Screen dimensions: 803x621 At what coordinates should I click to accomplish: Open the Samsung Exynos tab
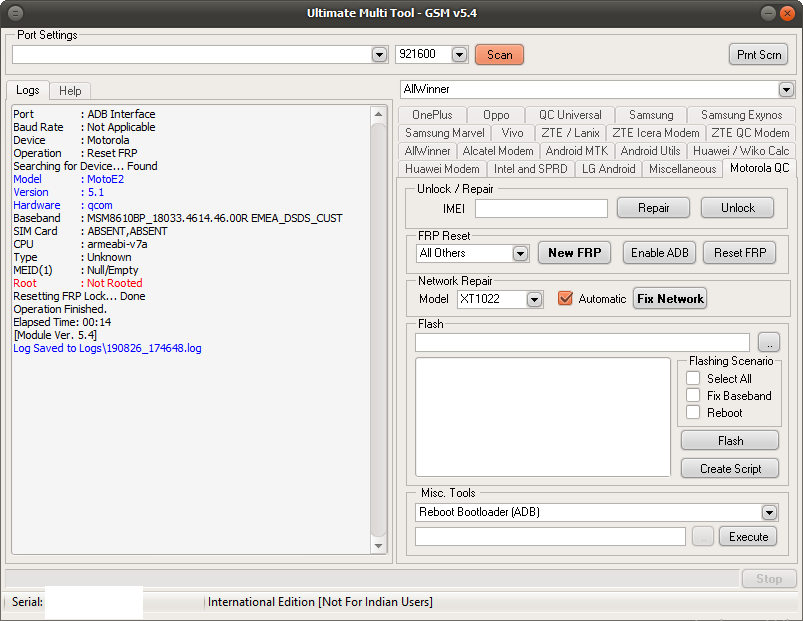pyautogui.click(x=741, y=115)
